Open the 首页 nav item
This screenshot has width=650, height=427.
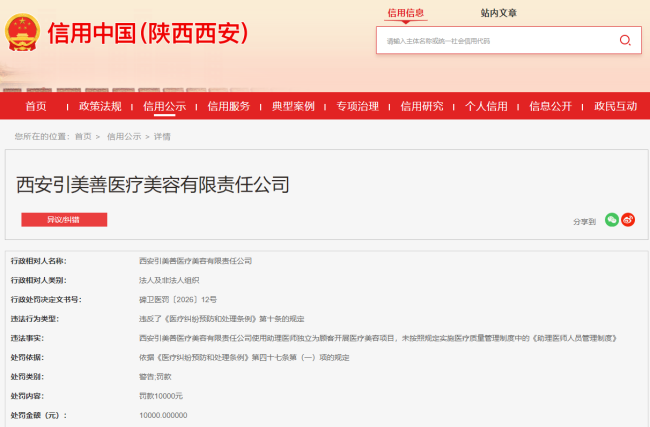[36, 107]
